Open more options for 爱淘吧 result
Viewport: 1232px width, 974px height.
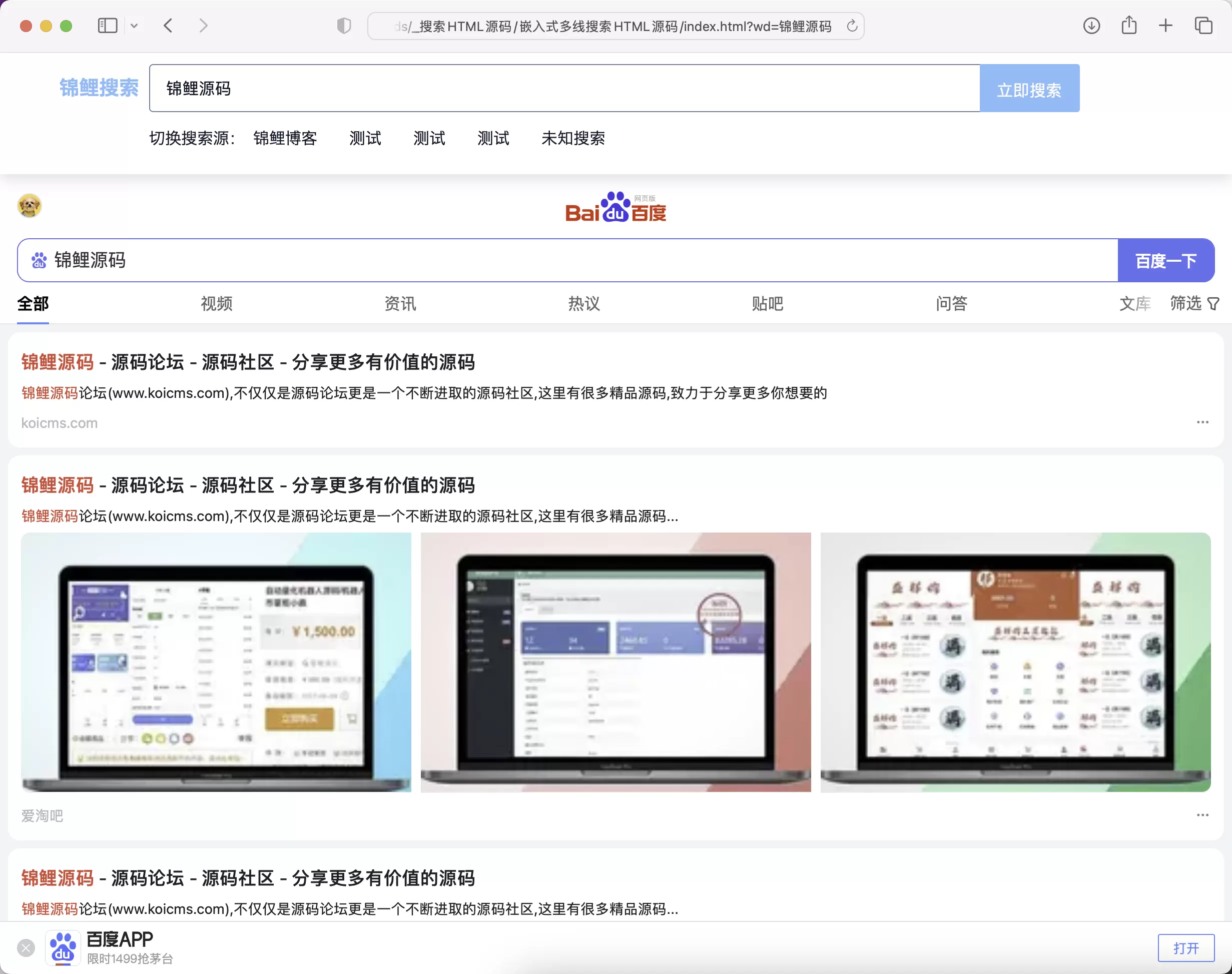(x=1202, y=815)
